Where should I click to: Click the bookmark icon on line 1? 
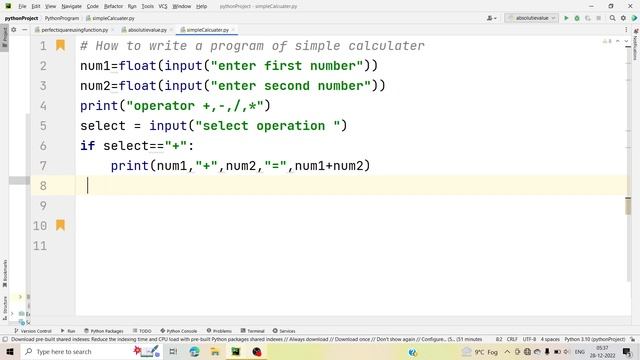pyautogui.click(x=60, y=45)
